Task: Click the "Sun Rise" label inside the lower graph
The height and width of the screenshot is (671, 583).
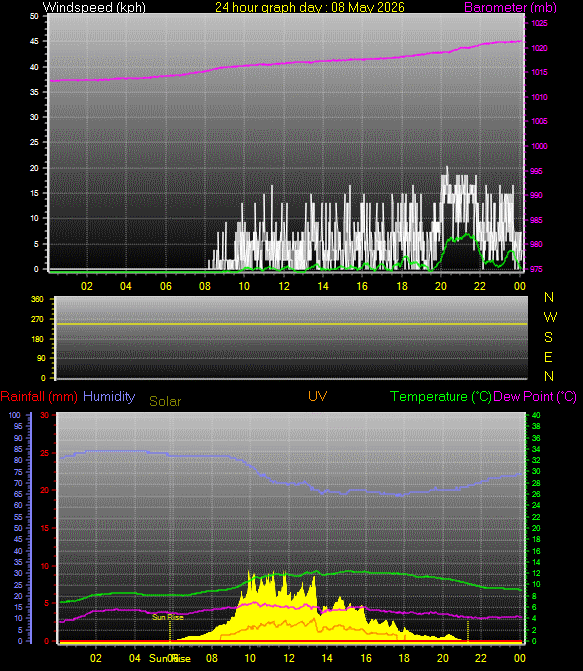Action: pyautogui.click(x=168, y=617)
